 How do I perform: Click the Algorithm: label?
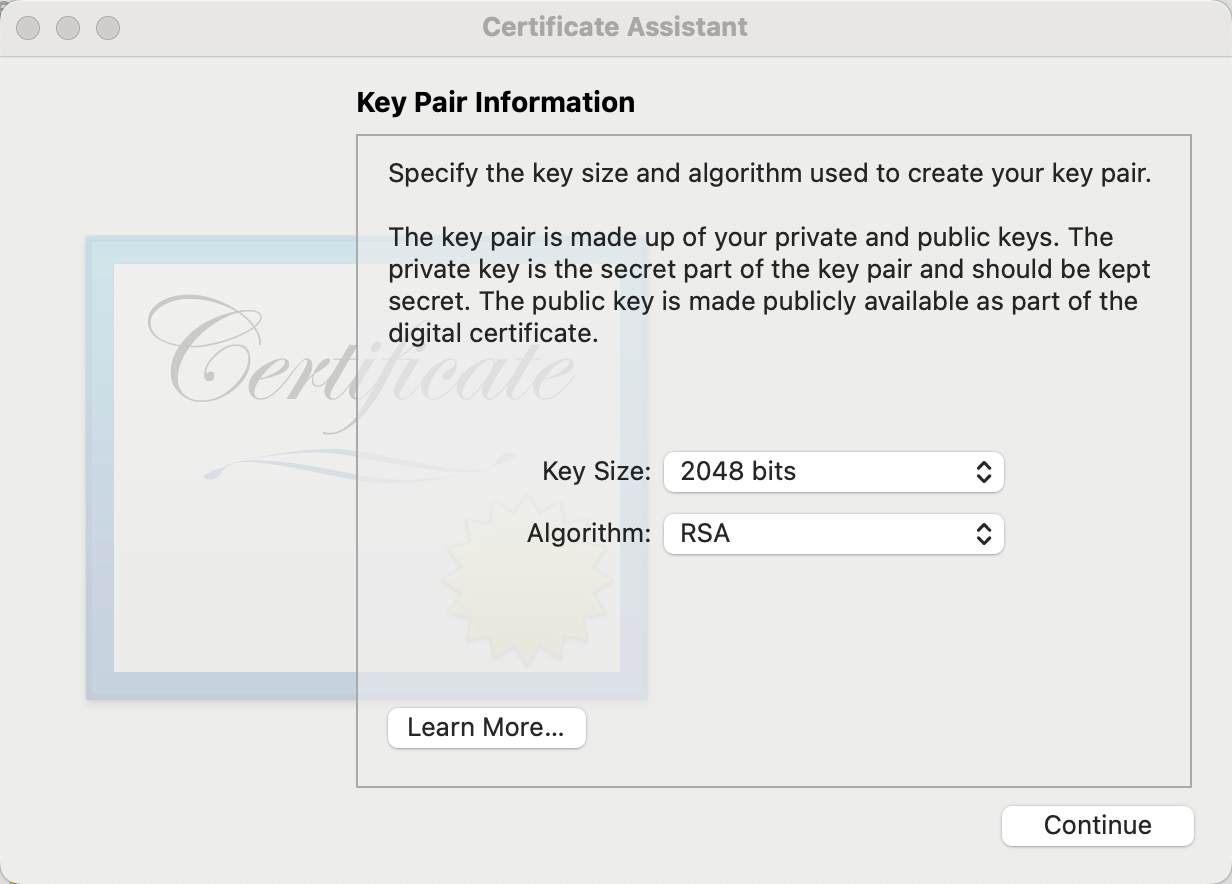pyautogui.click(x=589, y=533)
